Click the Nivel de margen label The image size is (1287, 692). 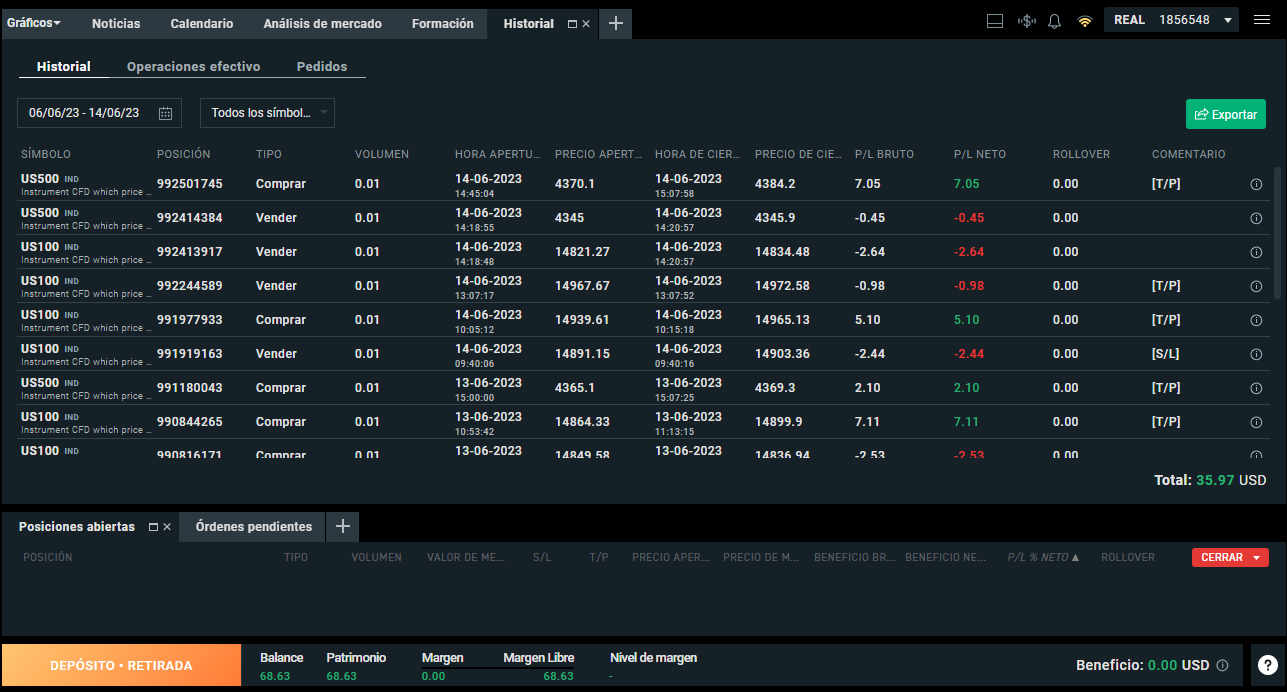click(x=653, y=658)
